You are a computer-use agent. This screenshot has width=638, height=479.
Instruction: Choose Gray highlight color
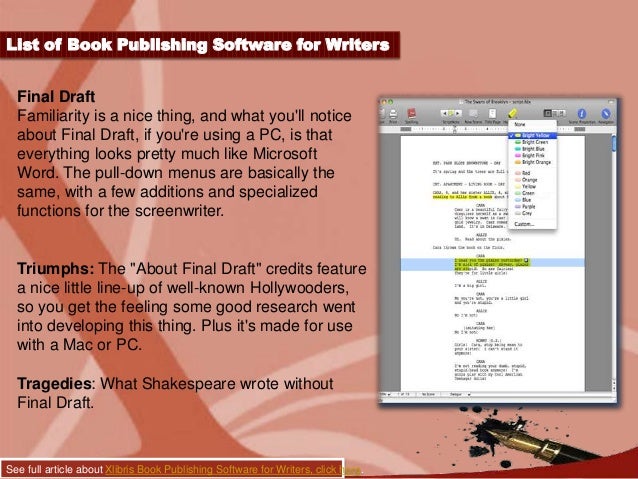[532, 213]
